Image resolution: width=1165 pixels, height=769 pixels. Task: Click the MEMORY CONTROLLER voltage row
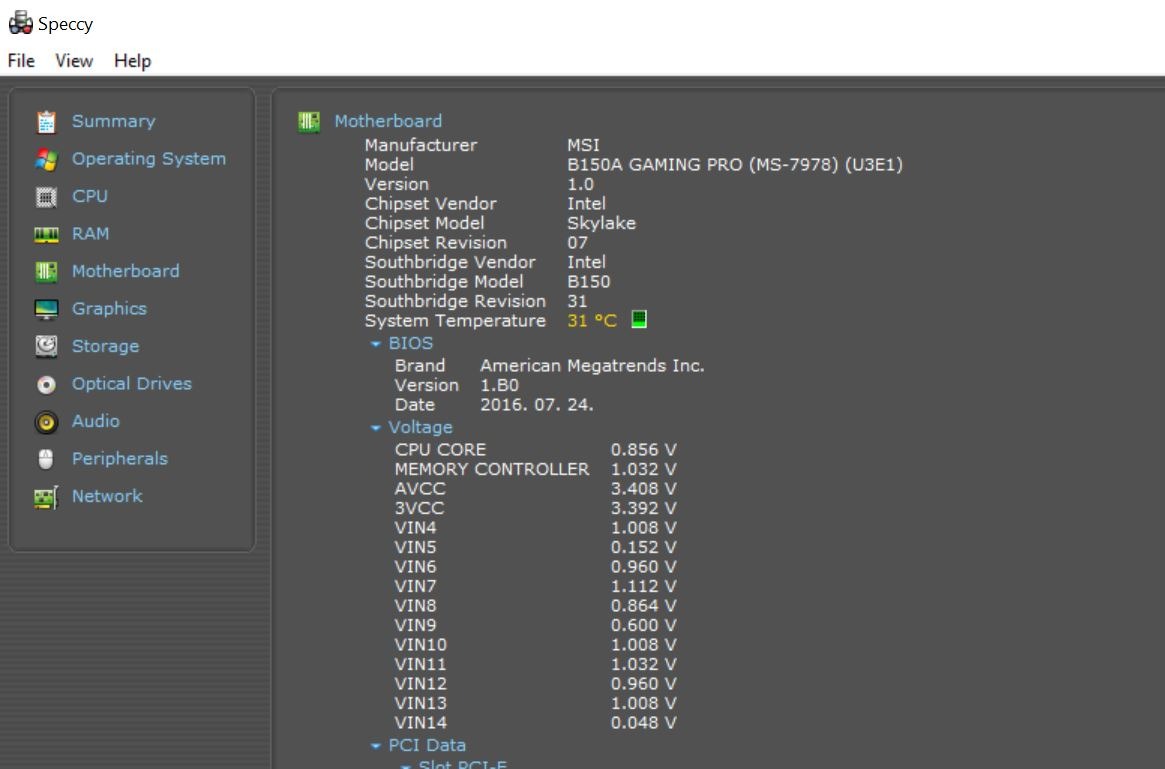click(x=535, y=470)
